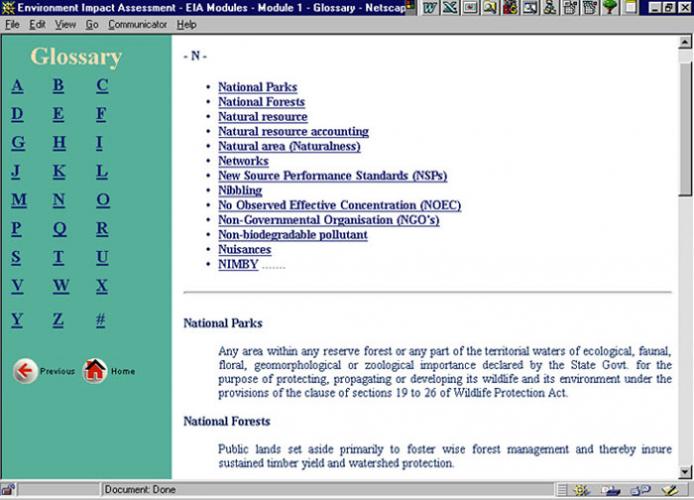Jump to glossary letter G
The width and height of the screenshot is (694, 500).
pyautogui.click(x=18, y=143)
